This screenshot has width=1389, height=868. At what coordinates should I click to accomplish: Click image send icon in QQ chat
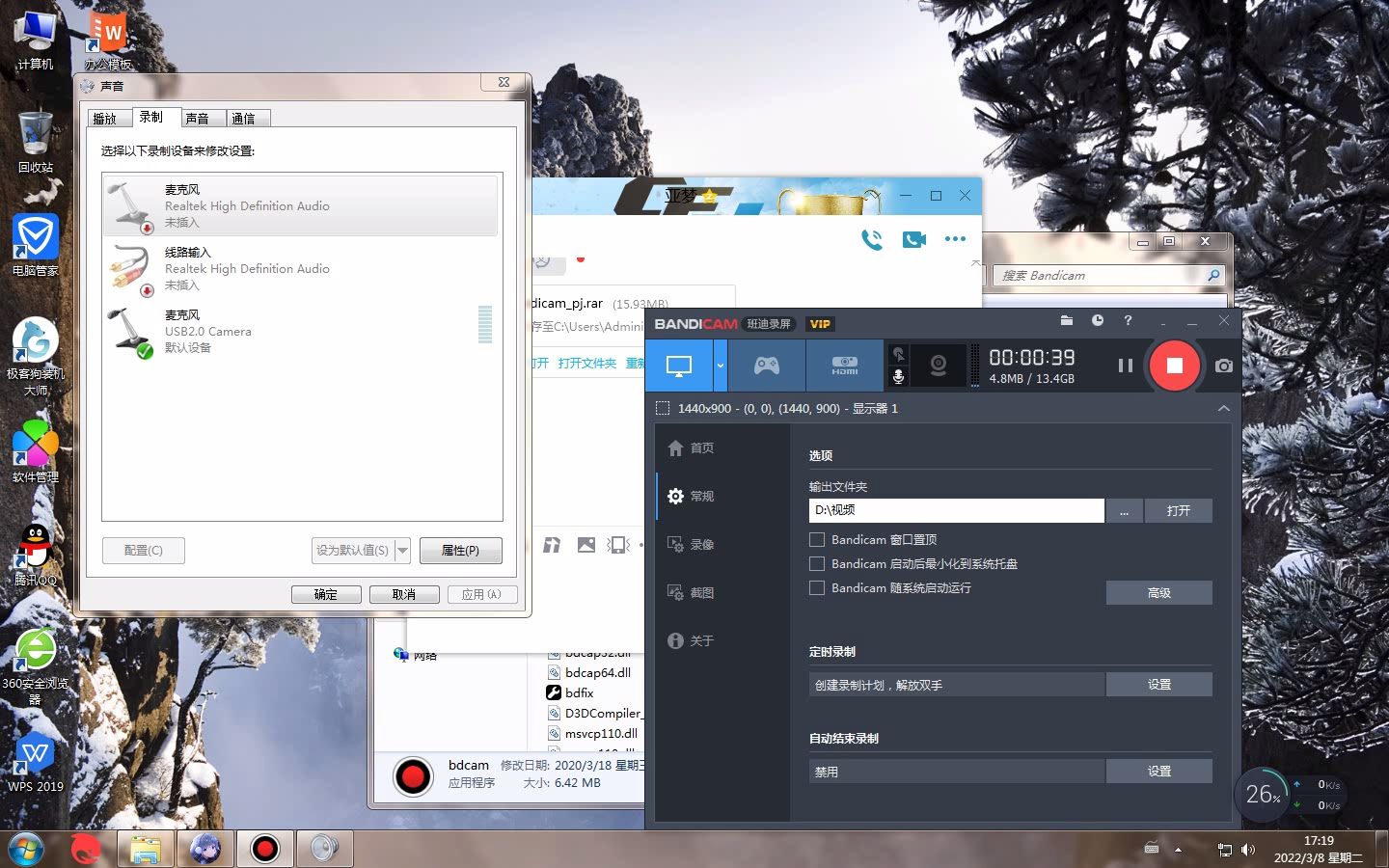click(586, 545)
